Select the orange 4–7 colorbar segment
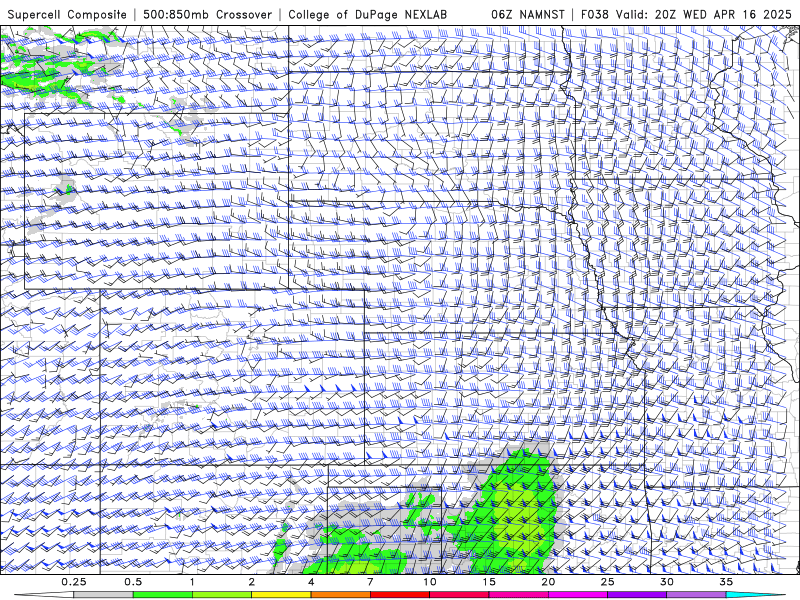Screen dimensions: 800x600 [340, 595]
